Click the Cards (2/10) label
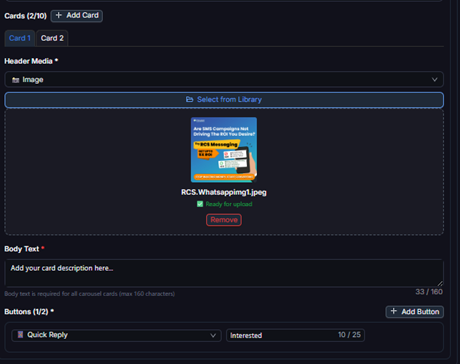Screen dimensions: 460x364 [x=25, y=16]
